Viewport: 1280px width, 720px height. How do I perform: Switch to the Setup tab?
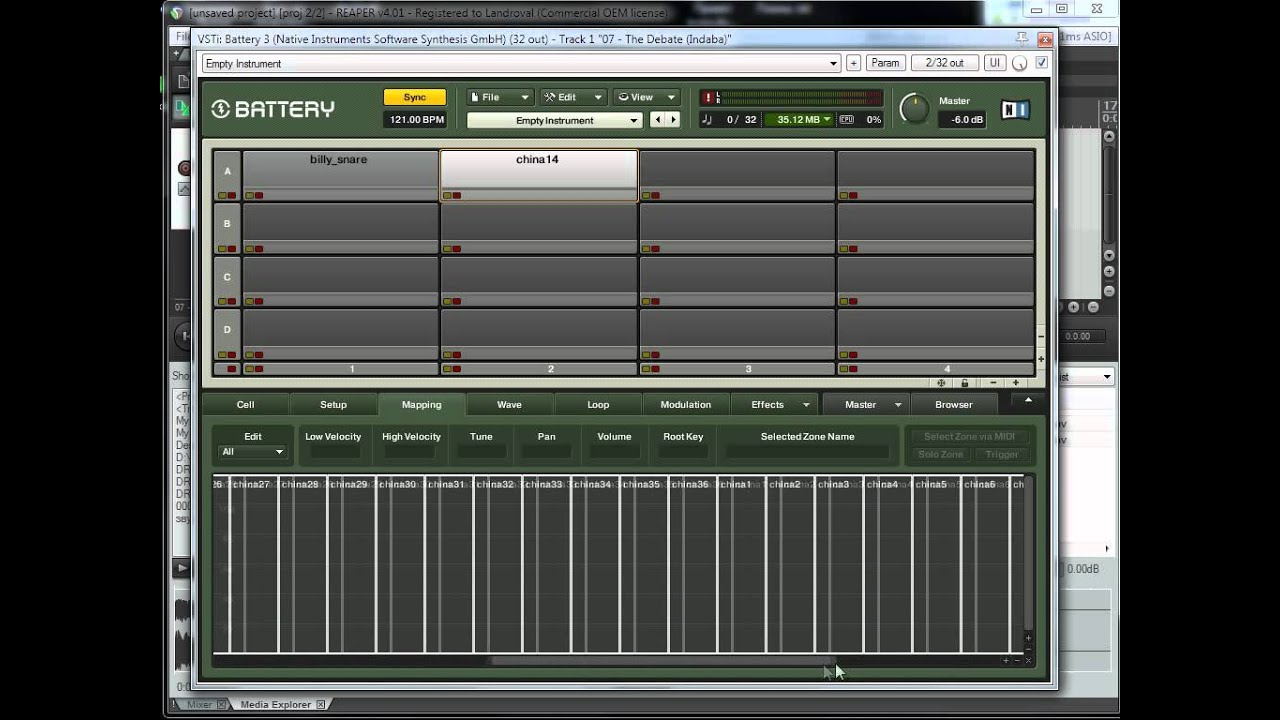click(333, 405)
